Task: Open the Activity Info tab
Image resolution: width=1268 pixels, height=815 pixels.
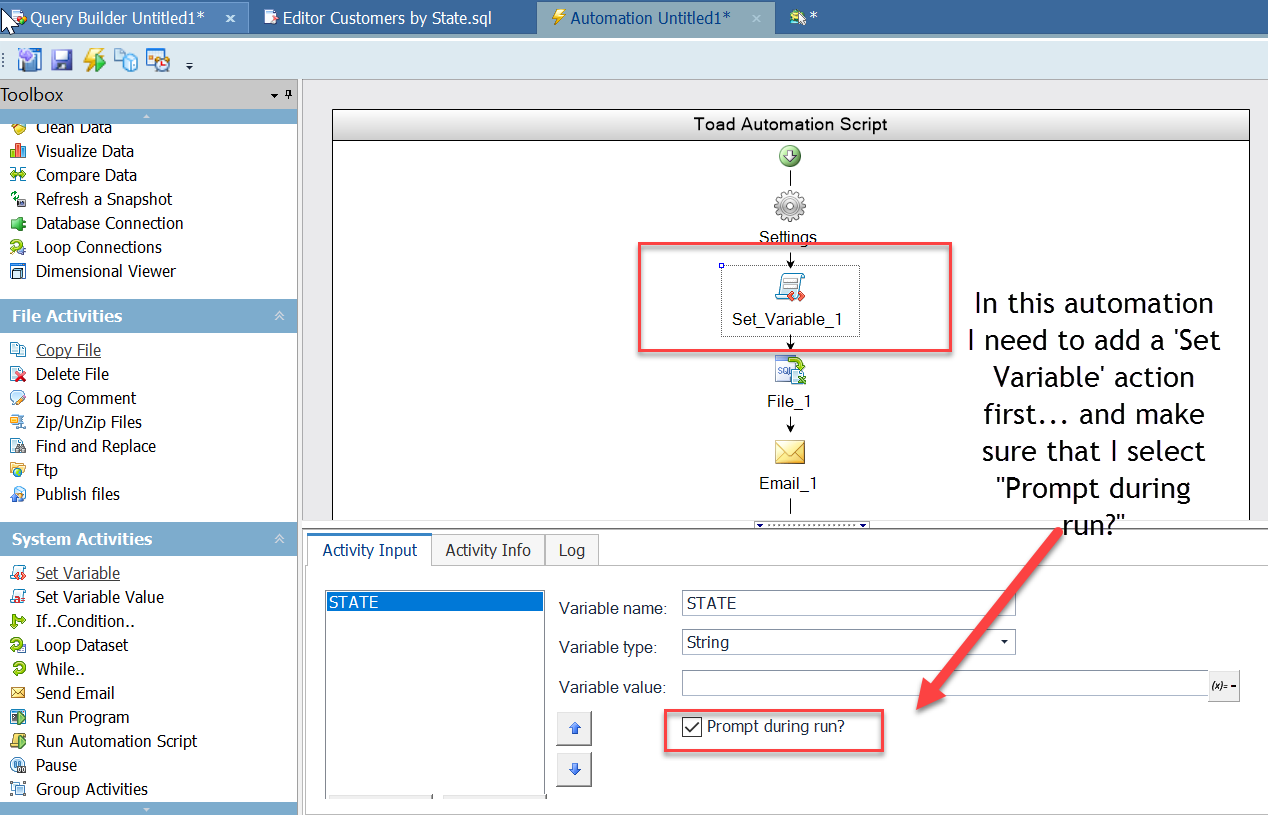Action: pyautogui.click(x=488, y=550)
